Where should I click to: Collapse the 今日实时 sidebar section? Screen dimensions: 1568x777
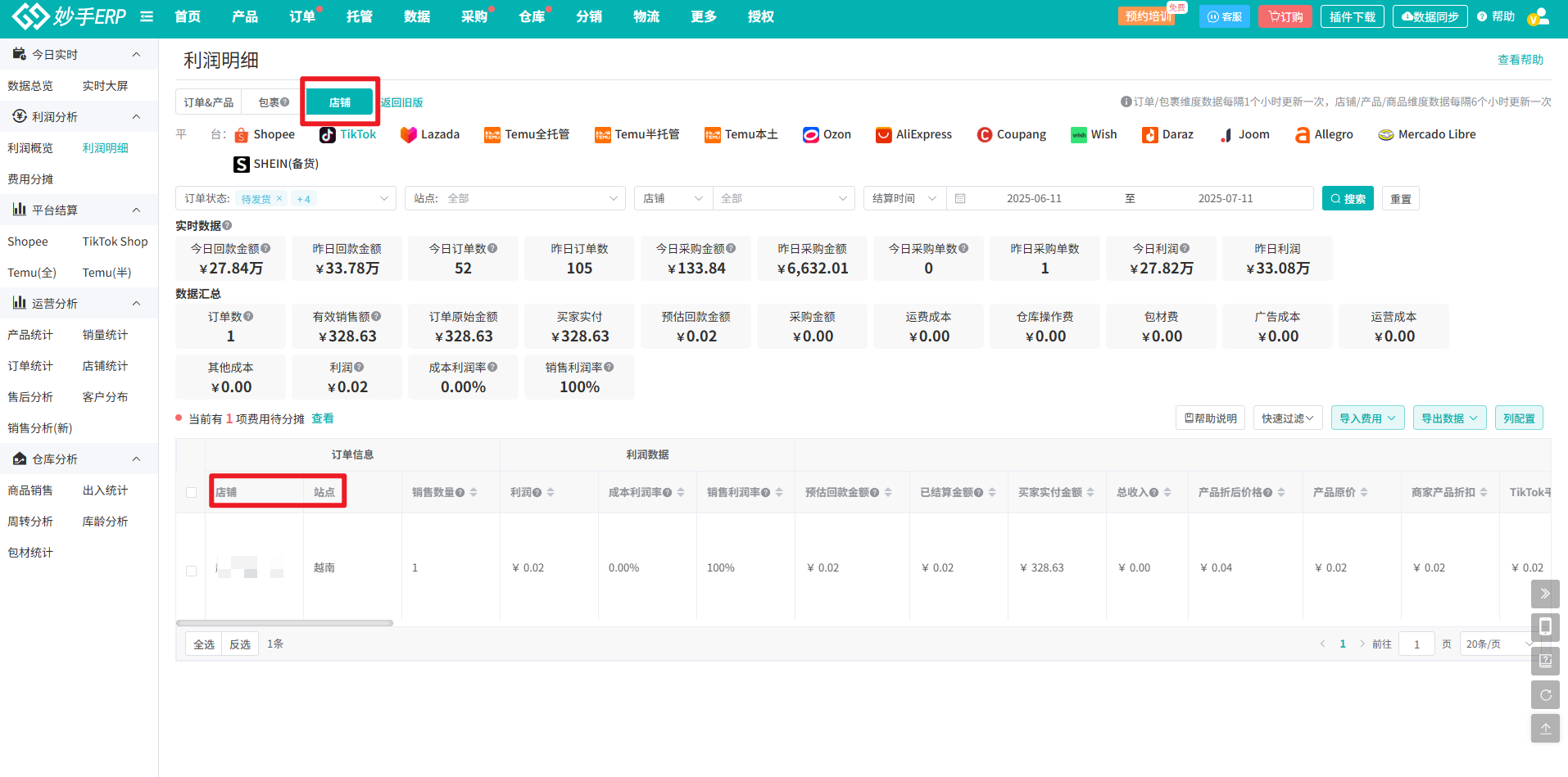136,55
